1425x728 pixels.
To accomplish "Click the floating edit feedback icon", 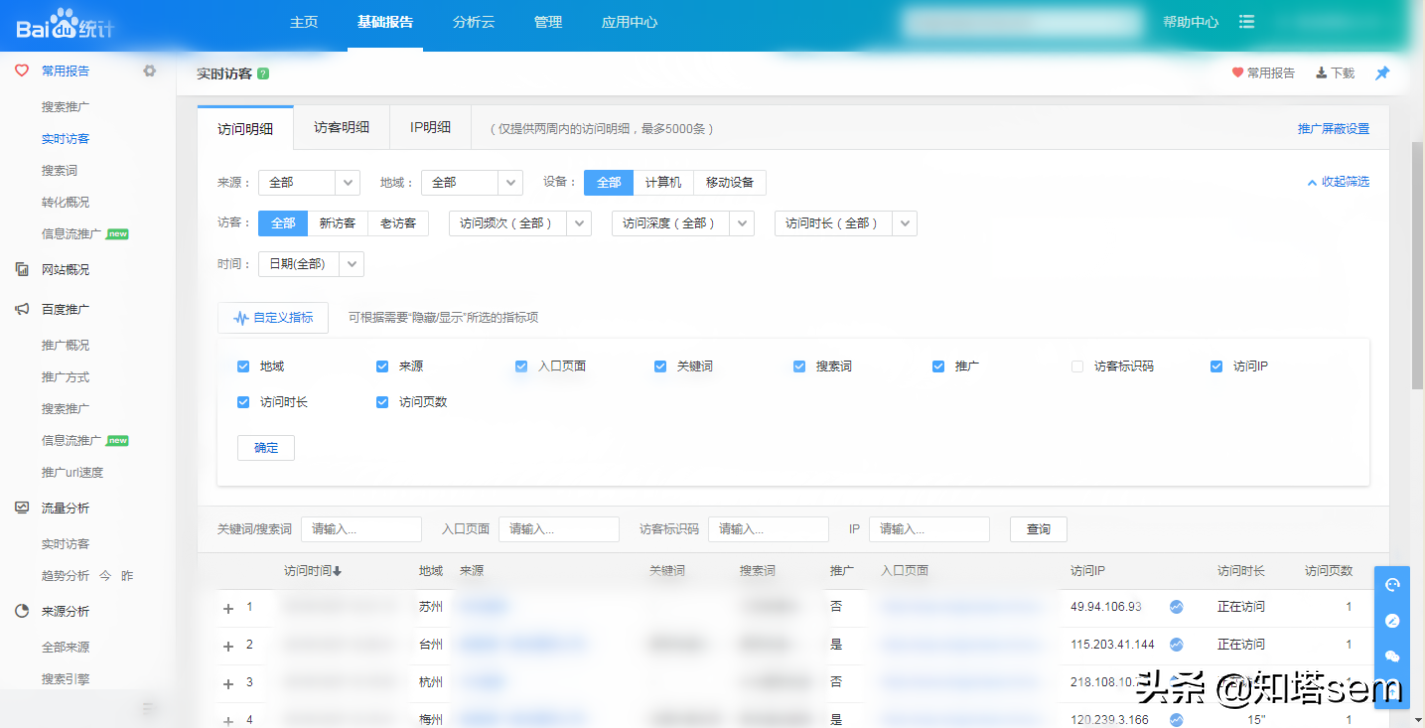I will tap(1392, 621).
